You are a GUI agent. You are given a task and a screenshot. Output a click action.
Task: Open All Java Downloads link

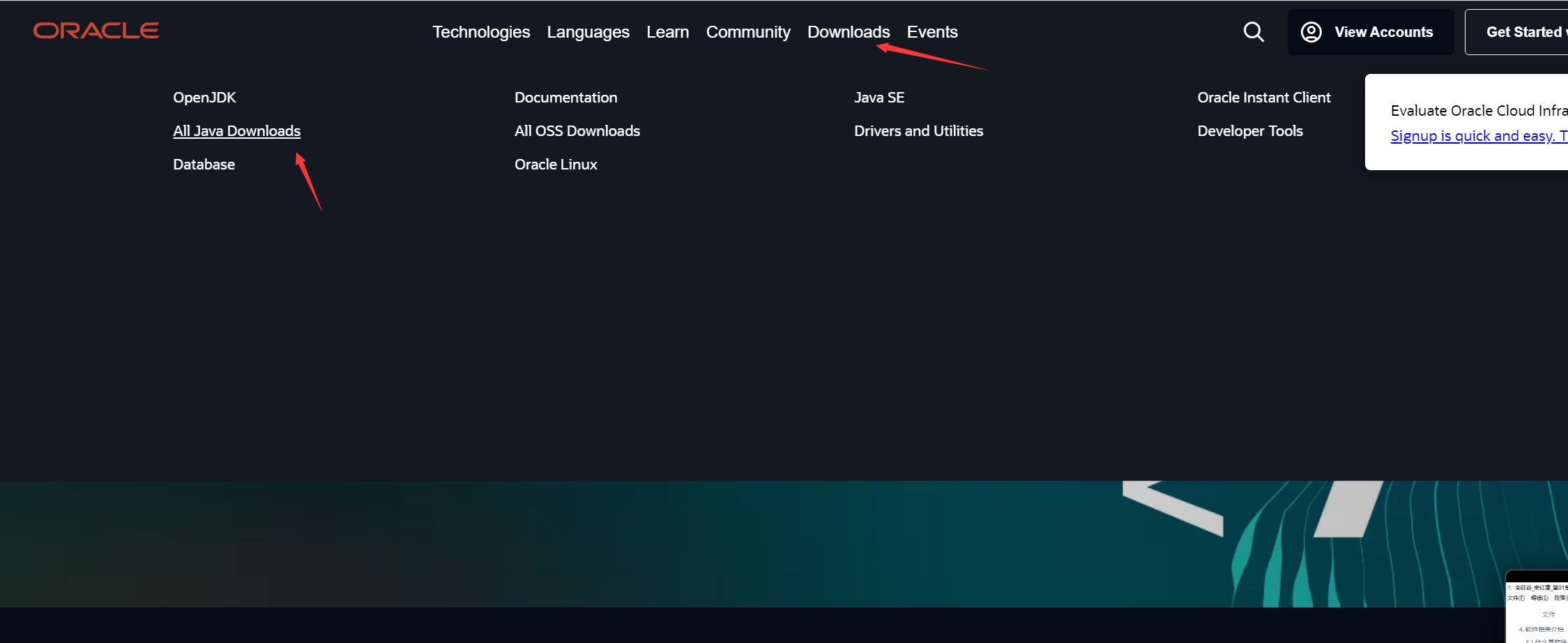(236, 131)
